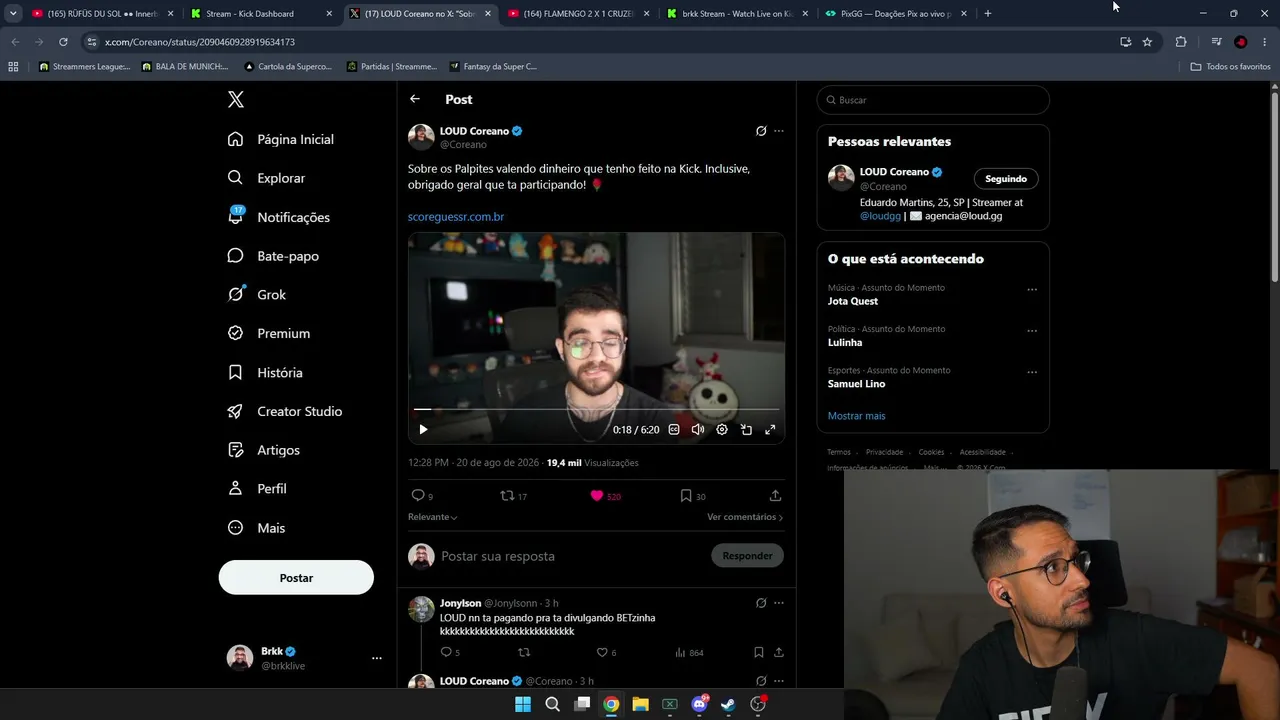Focus the Buscar search field

coord(933,100)
